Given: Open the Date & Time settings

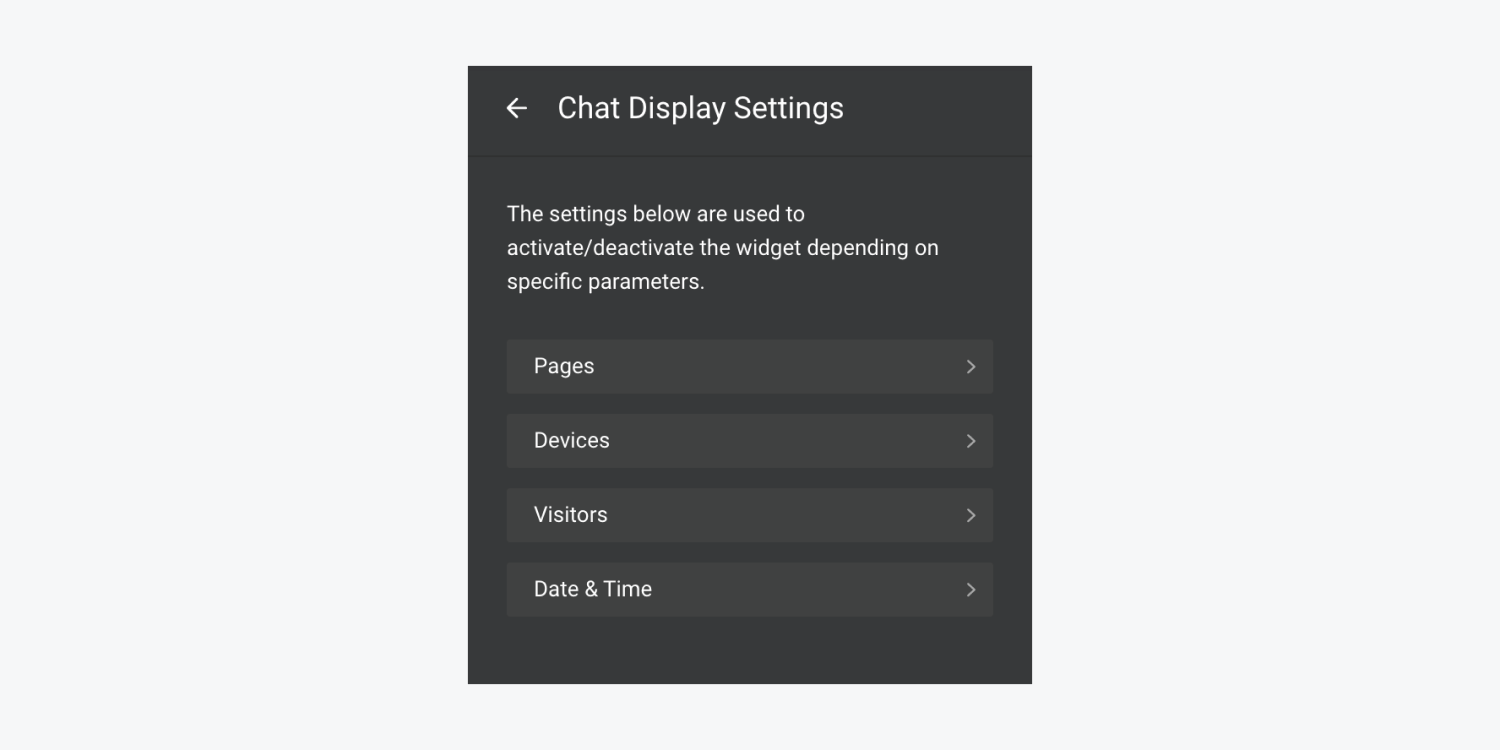Looking at the screenshot, I should tap(750, 590).
